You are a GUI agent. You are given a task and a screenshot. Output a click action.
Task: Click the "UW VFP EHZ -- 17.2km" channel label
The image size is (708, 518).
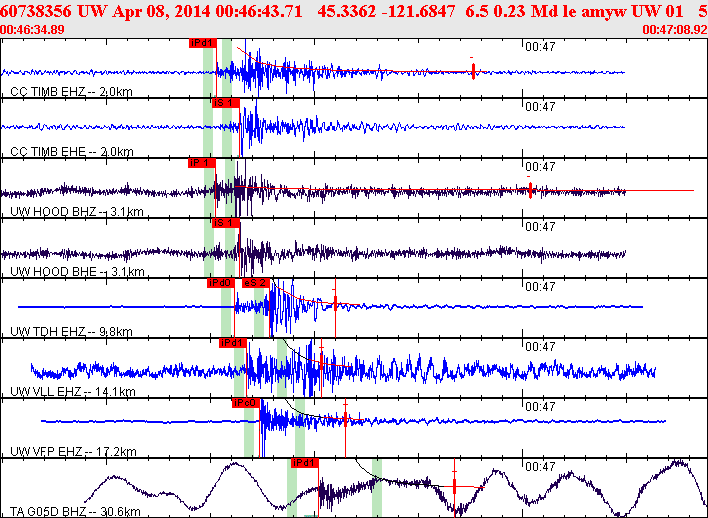click(73, 452)
